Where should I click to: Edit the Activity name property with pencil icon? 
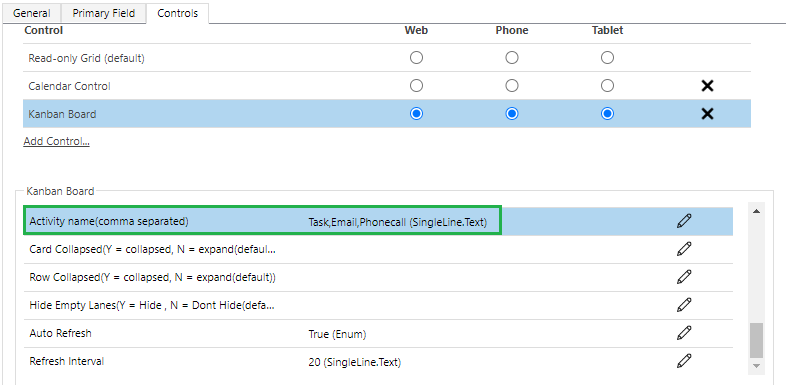click(684, 221)
